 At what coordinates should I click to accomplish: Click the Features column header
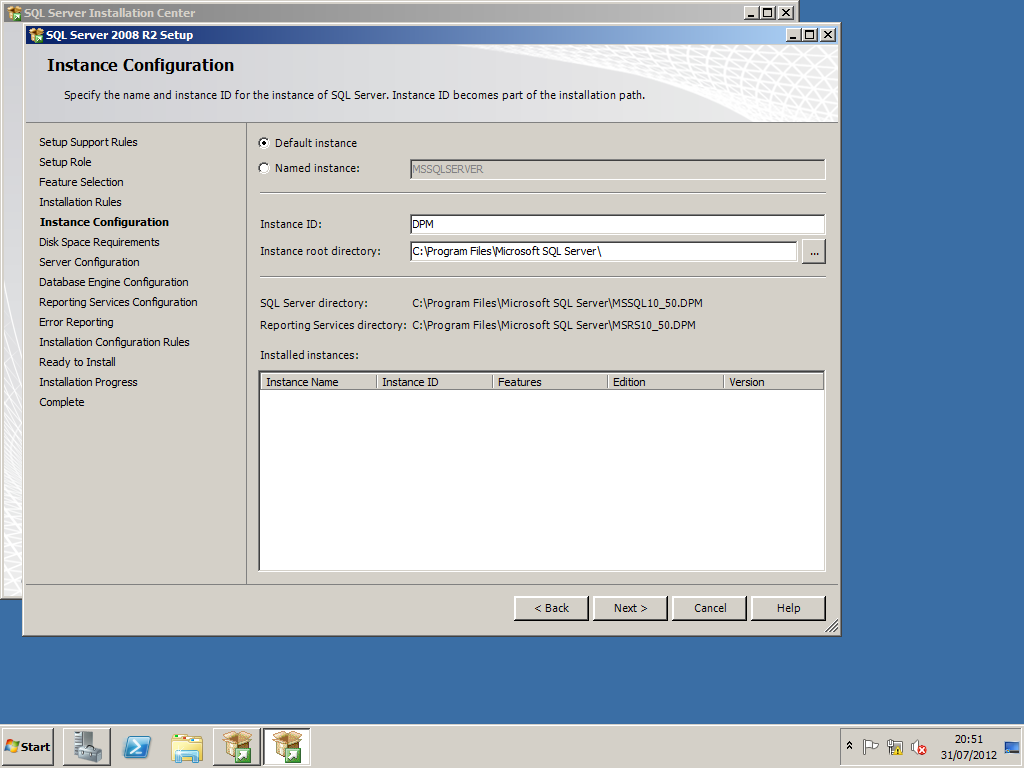point(550,382)
